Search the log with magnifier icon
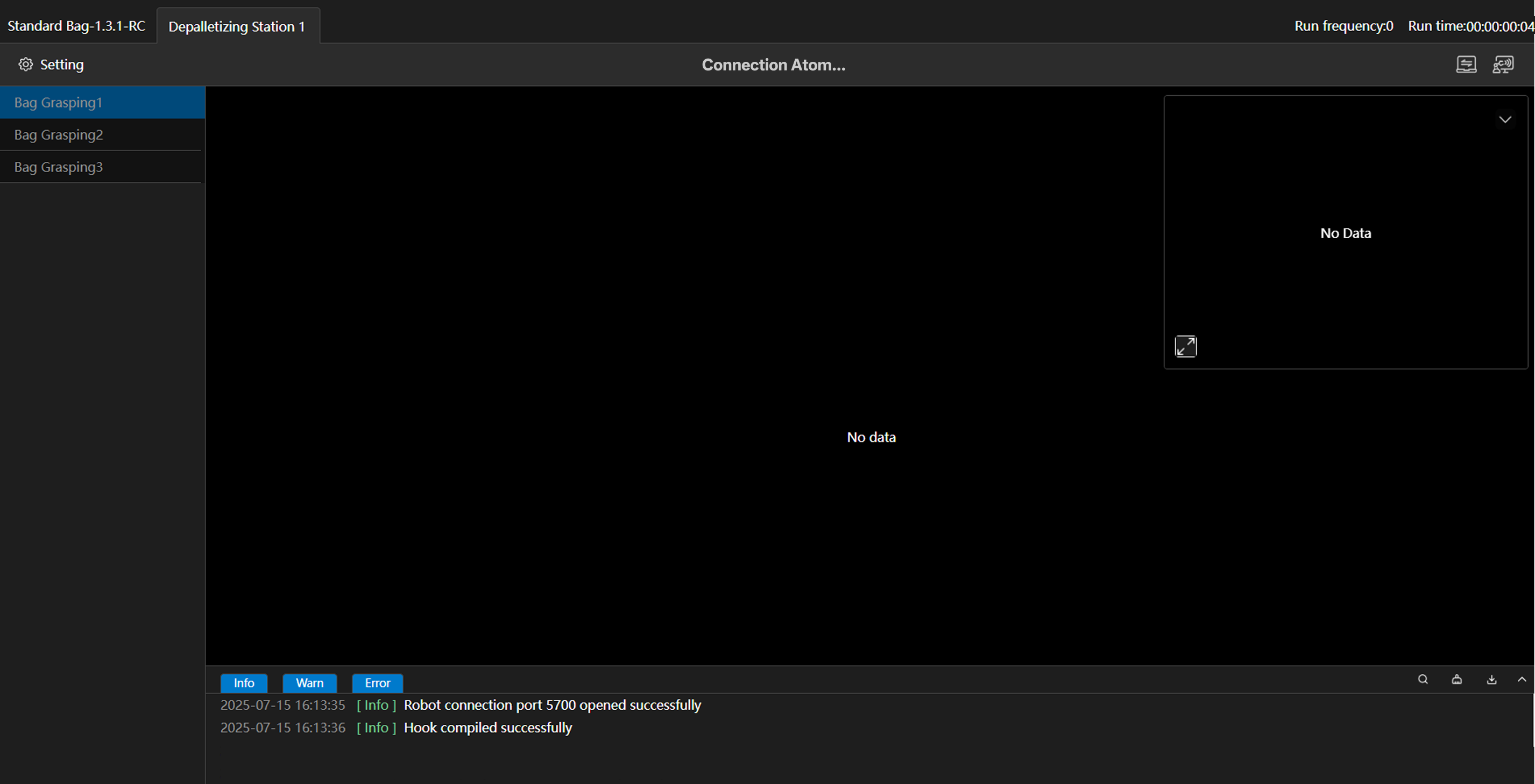1535x784 pixels. [x=1423, y=679]
